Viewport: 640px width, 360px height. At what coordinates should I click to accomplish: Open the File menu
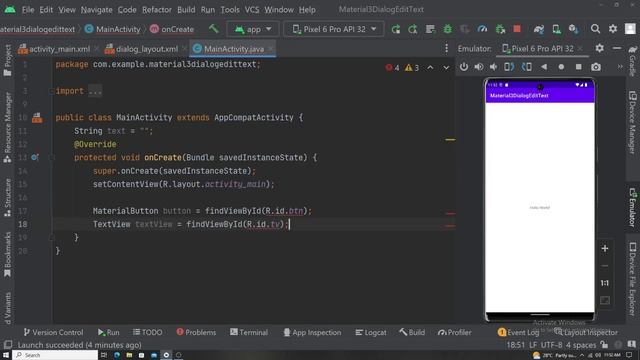coord(28,9)
